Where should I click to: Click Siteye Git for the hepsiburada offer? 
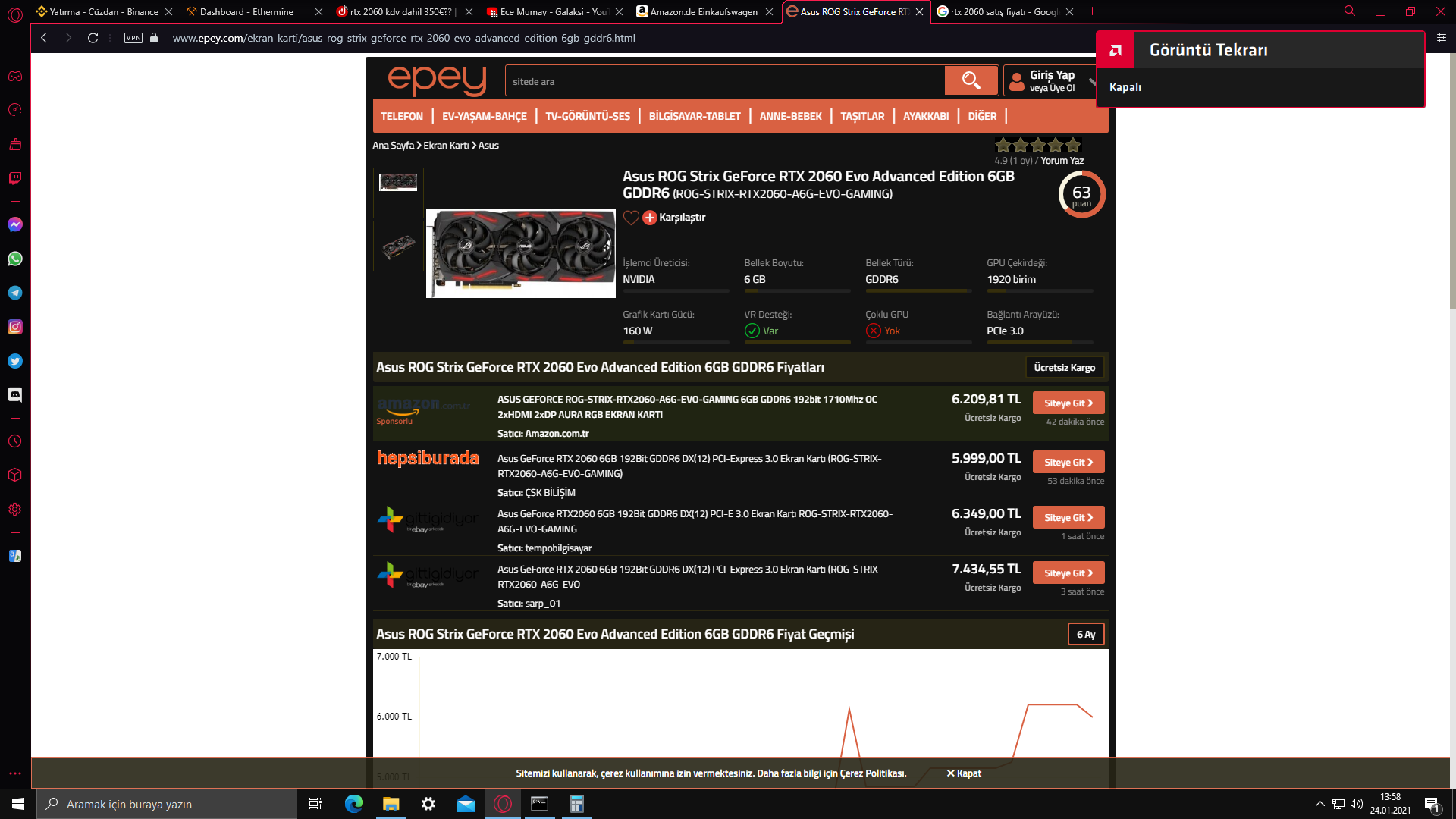pos(1068,461)
